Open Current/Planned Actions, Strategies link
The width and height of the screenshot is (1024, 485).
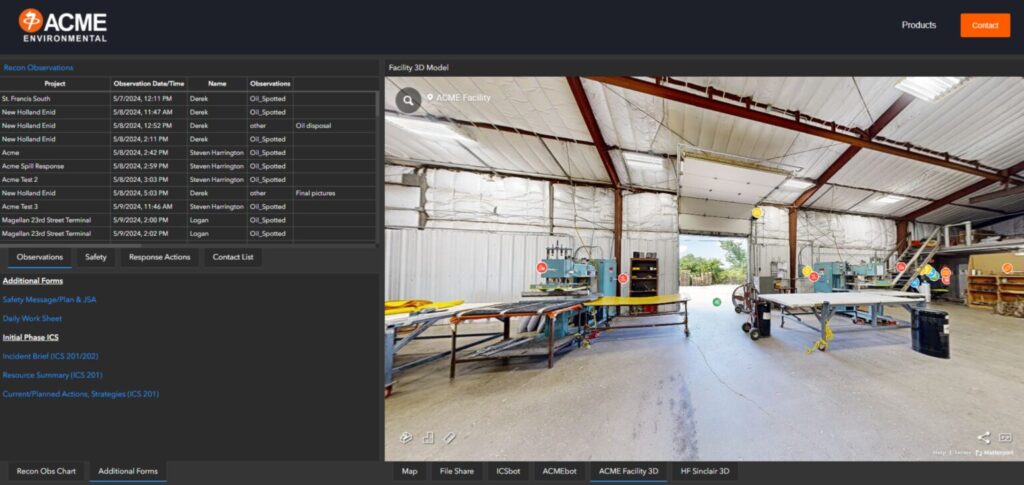80,394
